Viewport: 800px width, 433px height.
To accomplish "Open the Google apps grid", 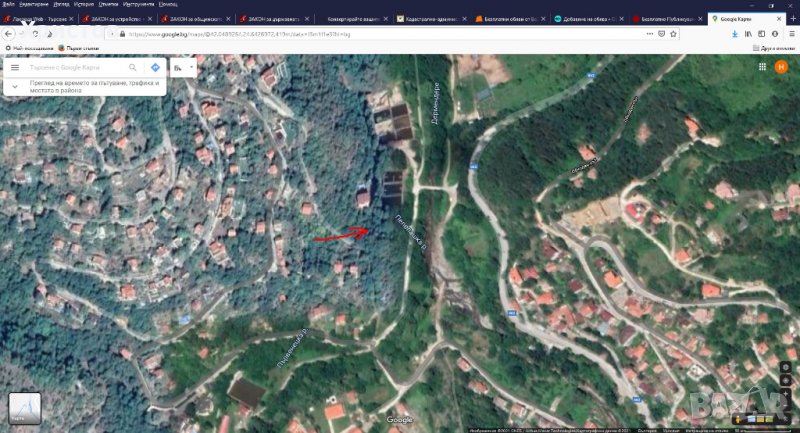I will pos(761,66).
